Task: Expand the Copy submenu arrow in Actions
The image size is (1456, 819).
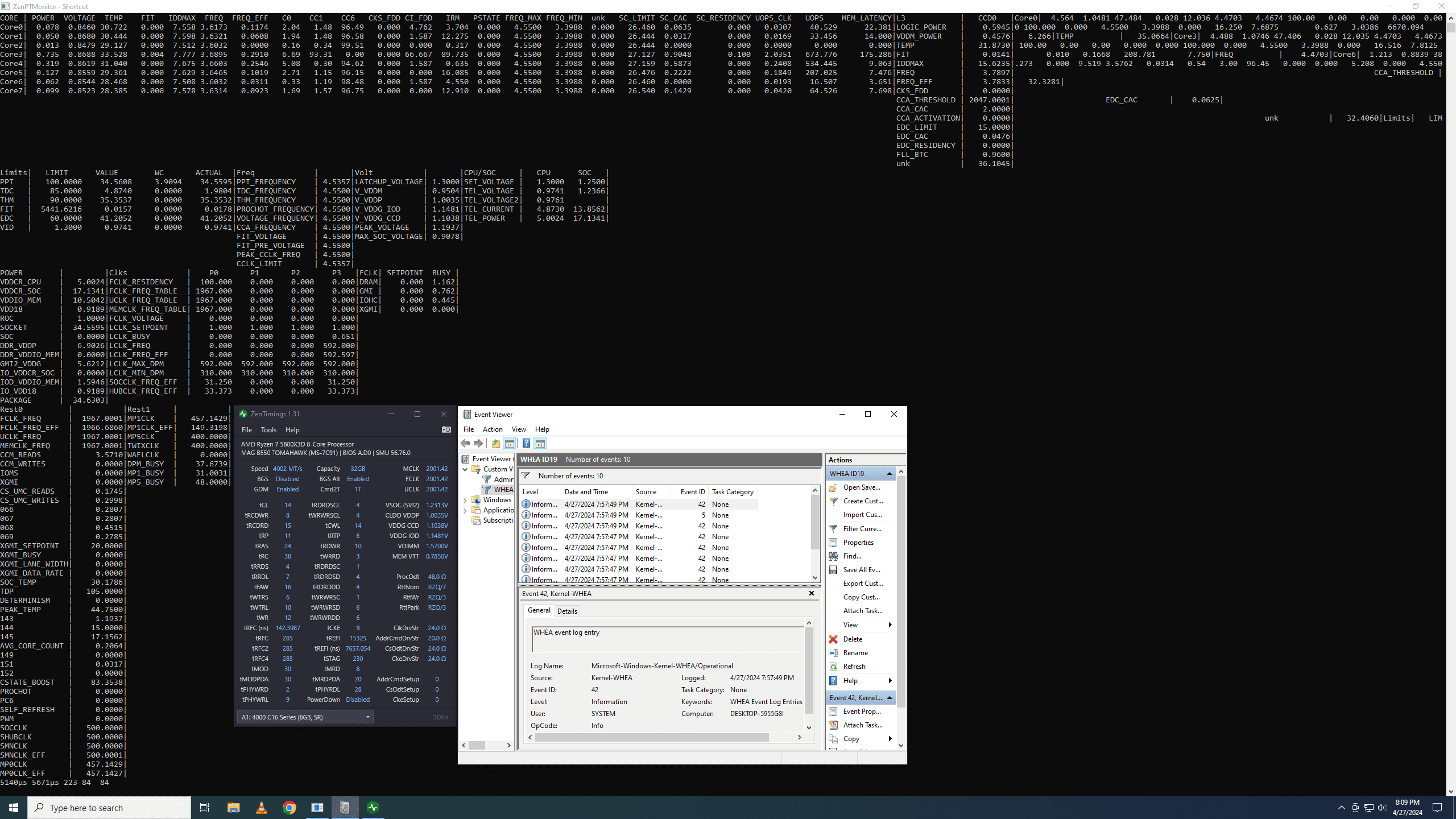Action: [890, 739]
